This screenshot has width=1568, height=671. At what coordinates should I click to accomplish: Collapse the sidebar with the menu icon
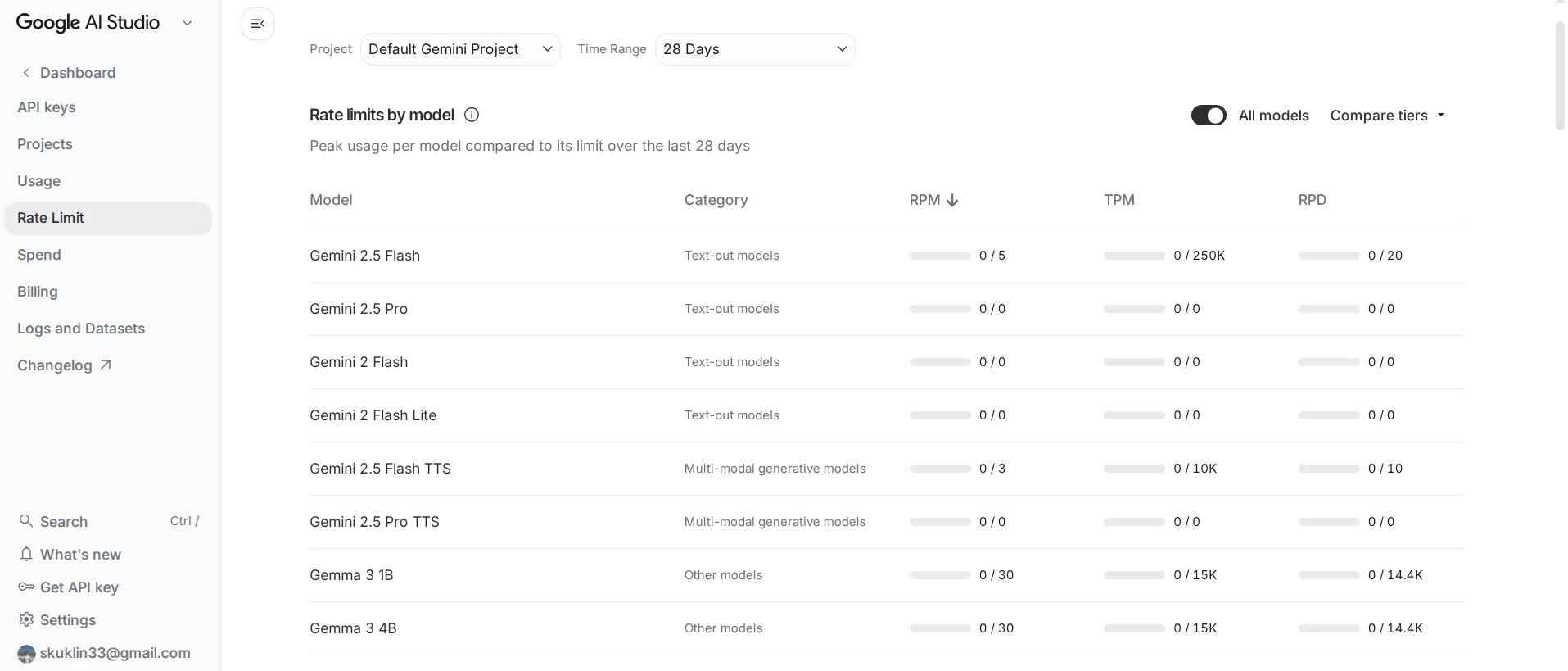coord(258,24)
